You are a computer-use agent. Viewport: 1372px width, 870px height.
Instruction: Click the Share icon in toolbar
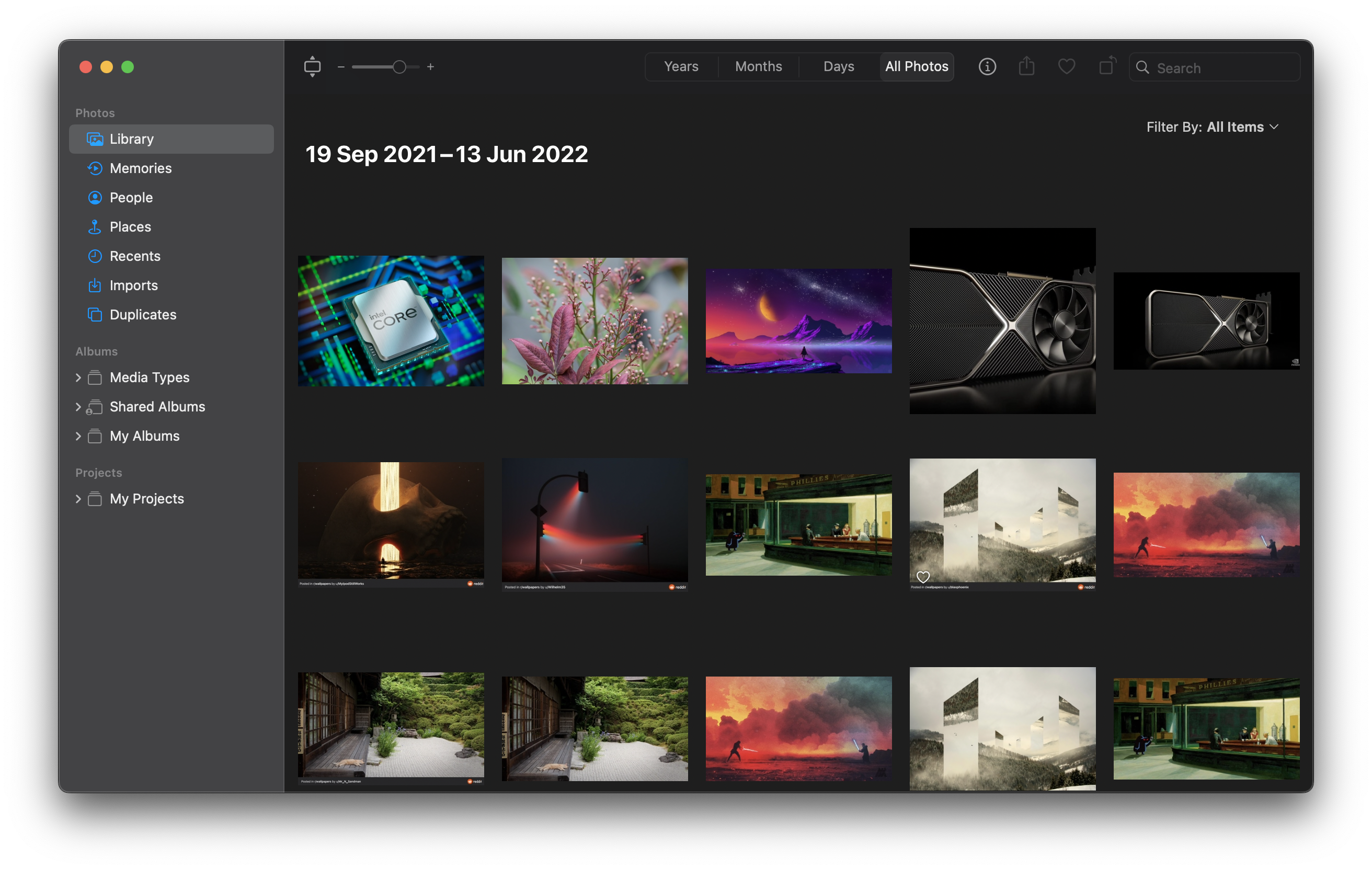tap(1026, 66)
